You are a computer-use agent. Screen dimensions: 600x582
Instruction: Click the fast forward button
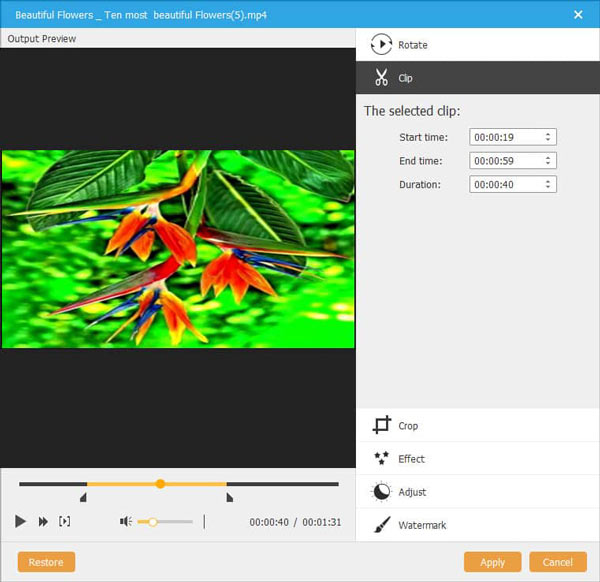coord(43,521)
